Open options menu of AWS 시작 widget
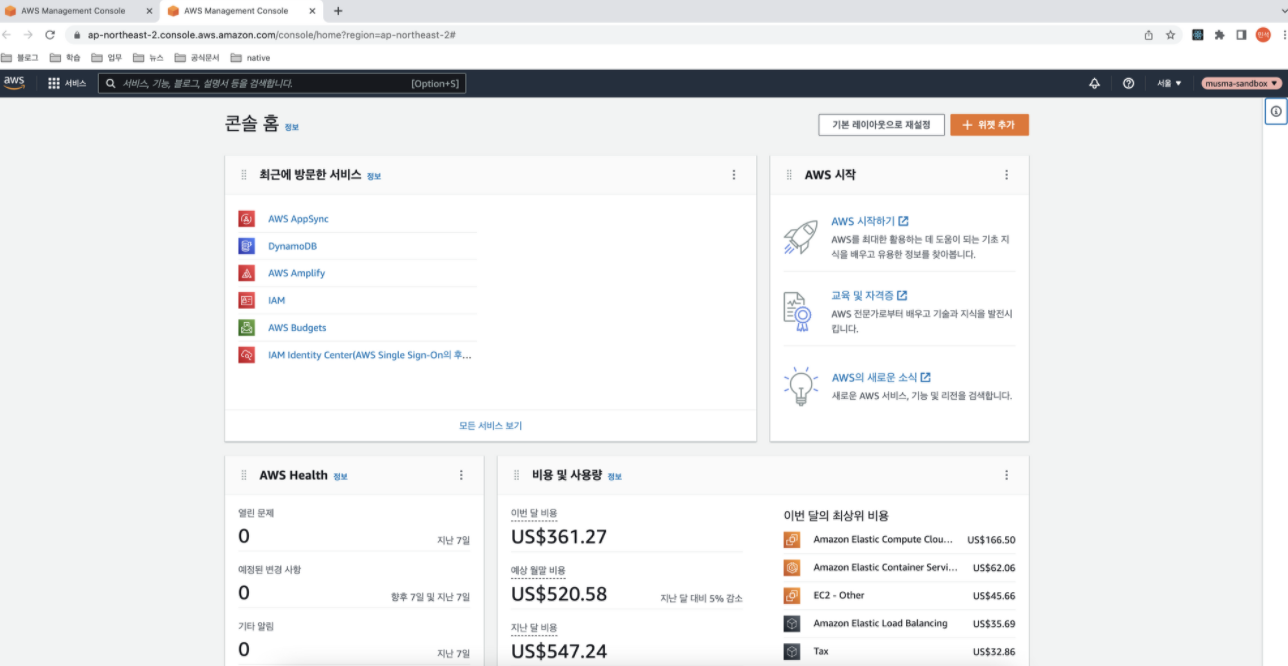Screen dimensions: 1288x666 [1007, 175]
